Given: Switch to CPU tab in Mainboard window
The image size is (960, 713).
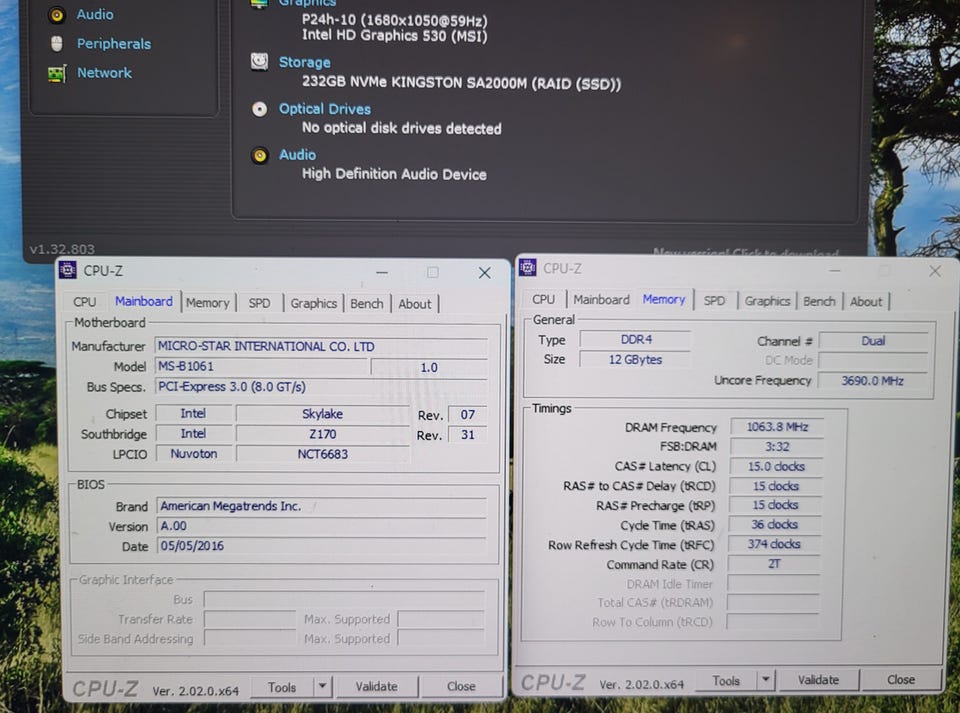Looking at the screenshot, I should pos(84,302).
